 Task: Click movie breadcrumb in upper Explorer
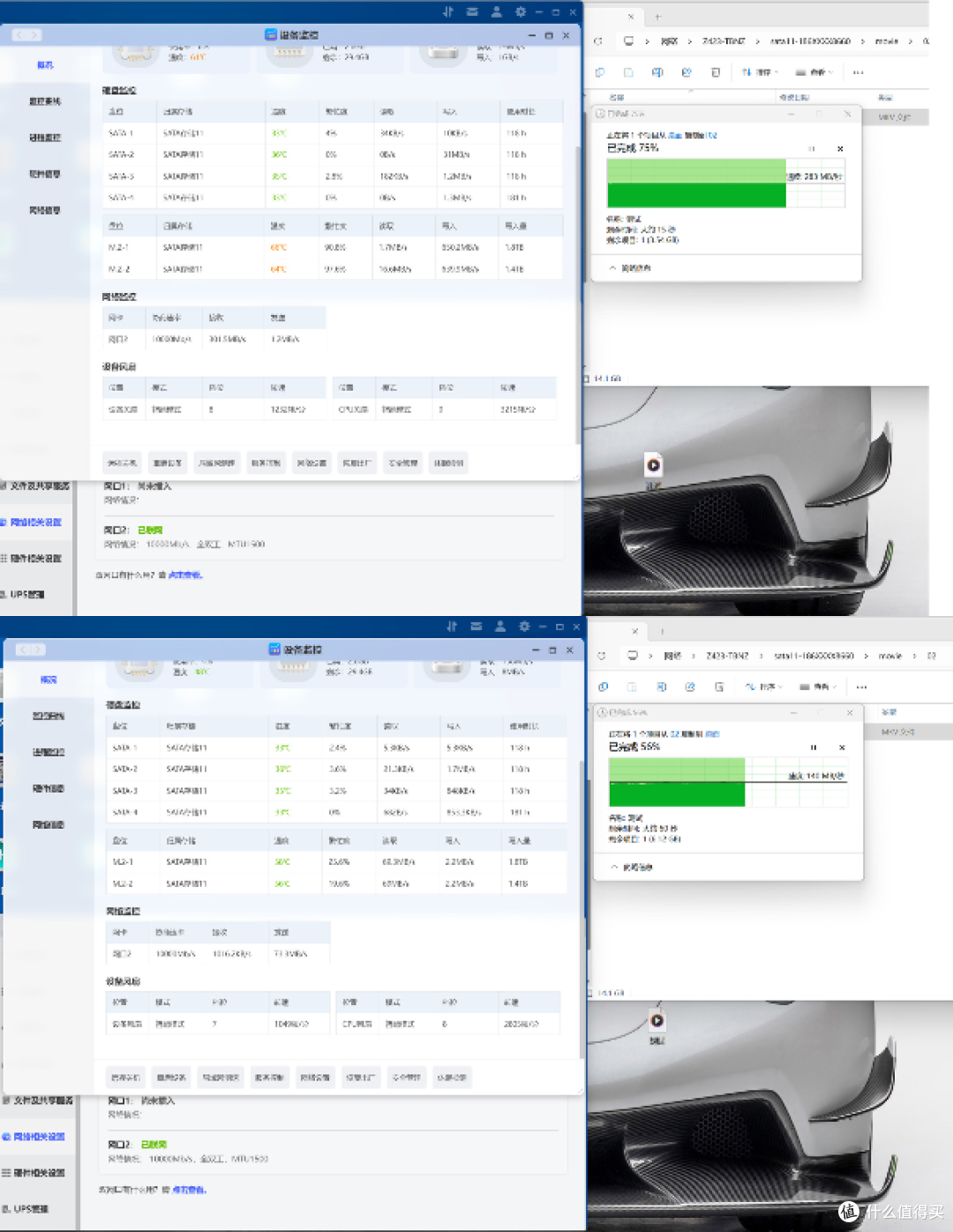[x=887, y=41]
